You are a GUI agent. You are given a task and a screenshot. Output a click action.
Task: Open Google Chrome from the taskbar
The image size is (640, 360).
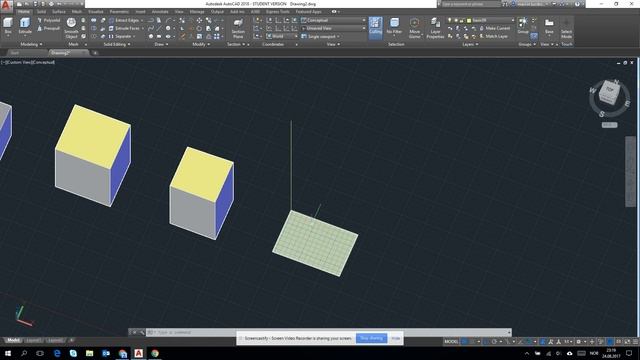pyautogui.click(x=155, y=353)
